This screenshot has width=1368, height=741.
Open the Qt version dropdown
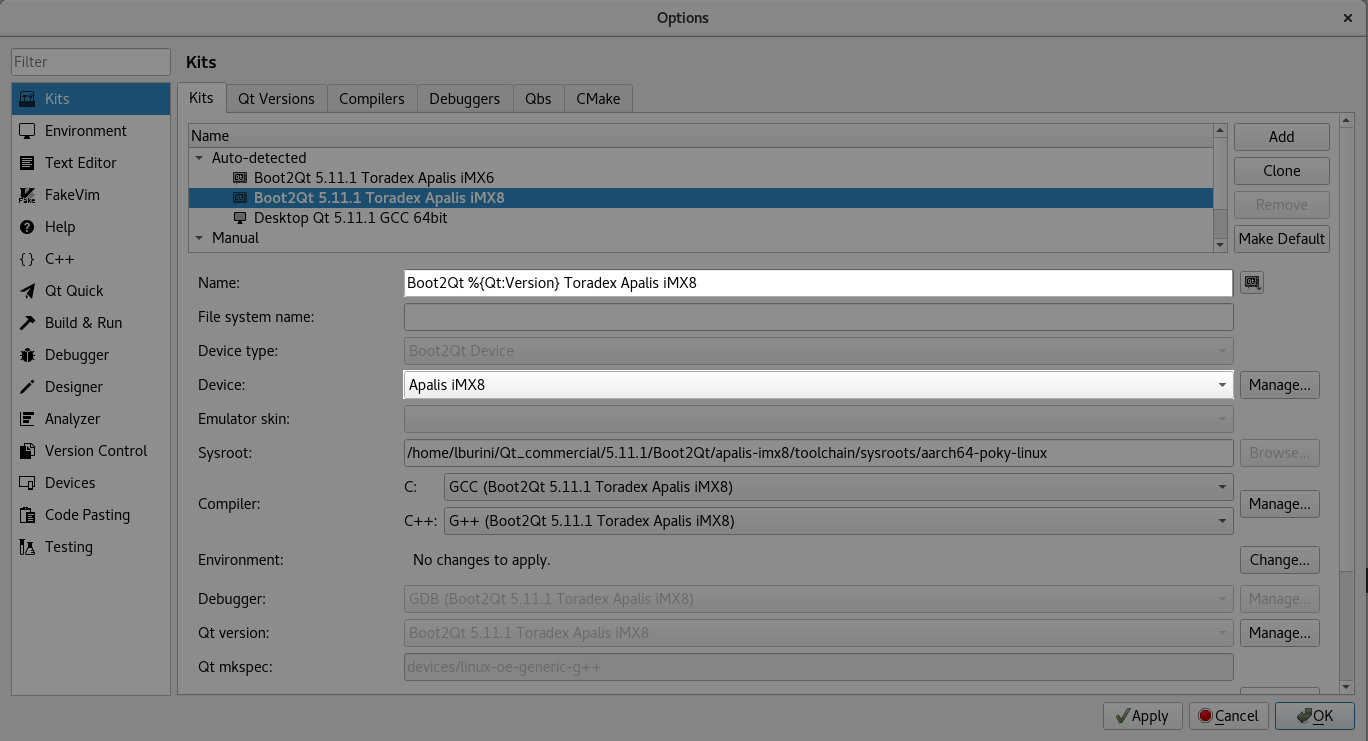point(818,633)
